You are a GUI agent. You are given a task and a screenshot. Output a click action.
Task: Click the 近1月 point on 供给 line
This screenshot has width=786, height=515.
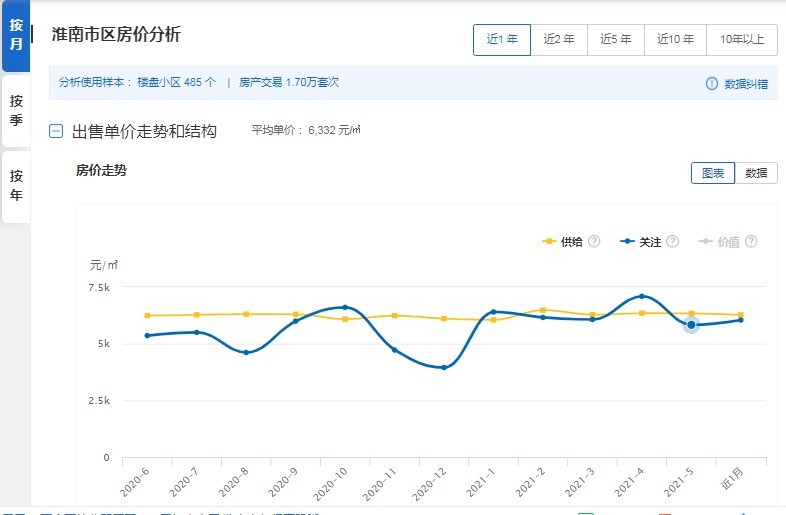[741, 315]
